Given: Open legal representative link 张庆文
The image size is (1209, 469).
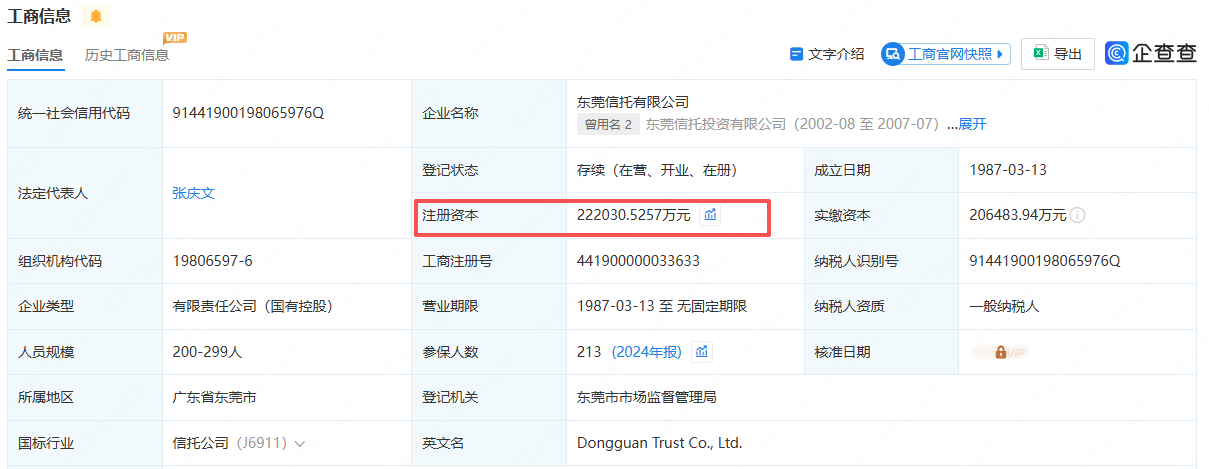Looking at the screenshot, I should coord(193,193).
